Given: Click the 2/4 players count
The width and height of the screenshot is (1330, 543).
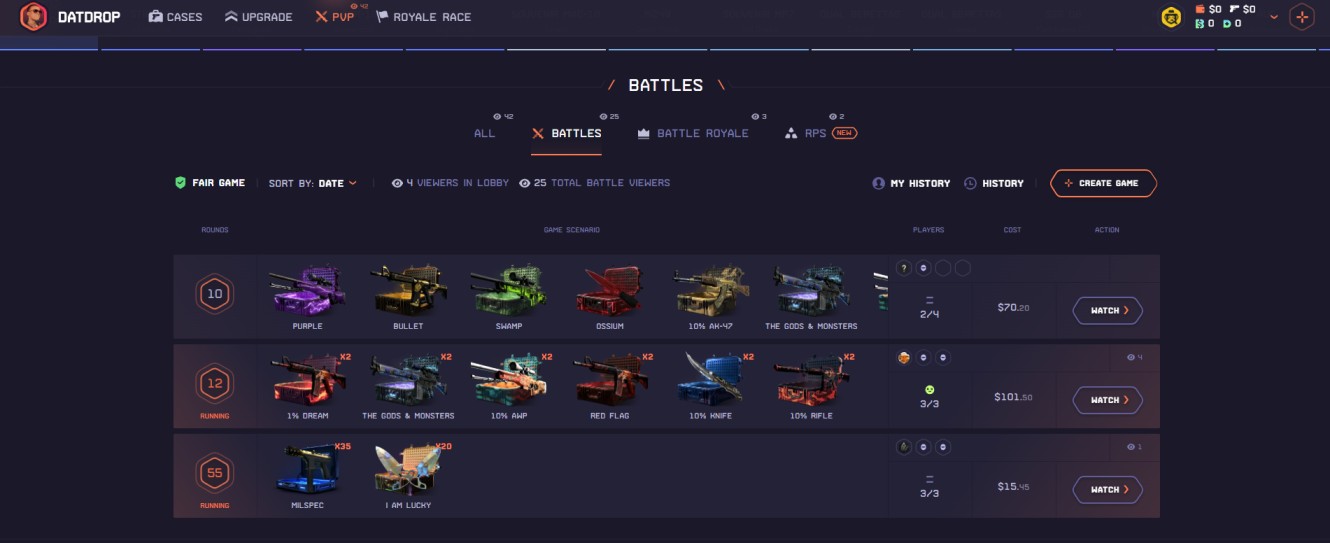Looking at the screenshot, I should (929, 314).
